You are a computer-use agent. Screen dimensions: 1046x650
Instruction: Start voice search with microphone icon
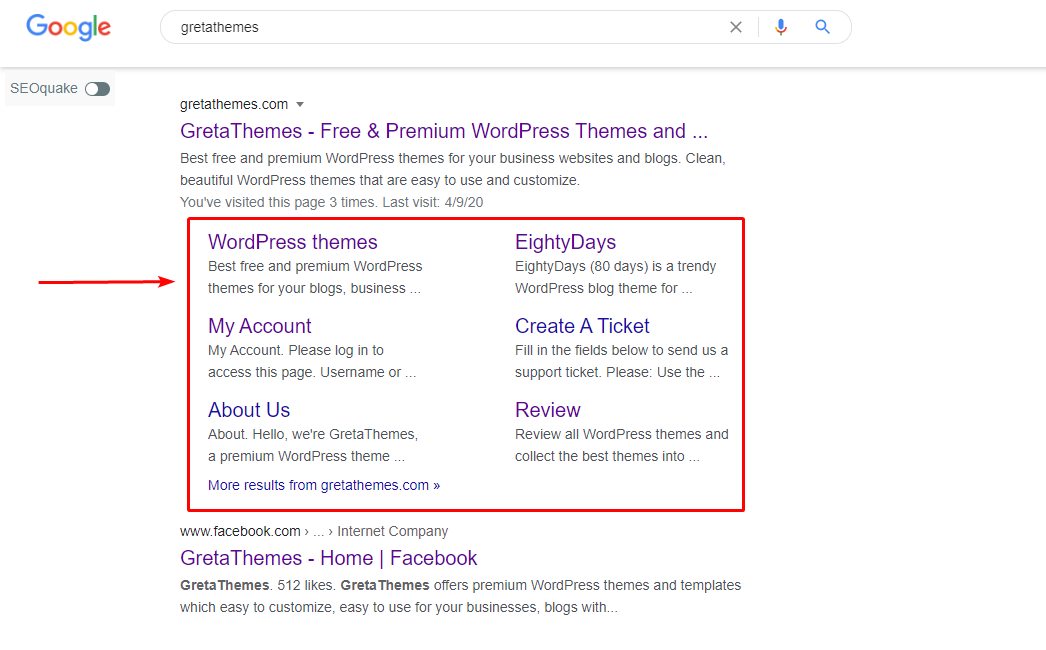coord(781,27)
